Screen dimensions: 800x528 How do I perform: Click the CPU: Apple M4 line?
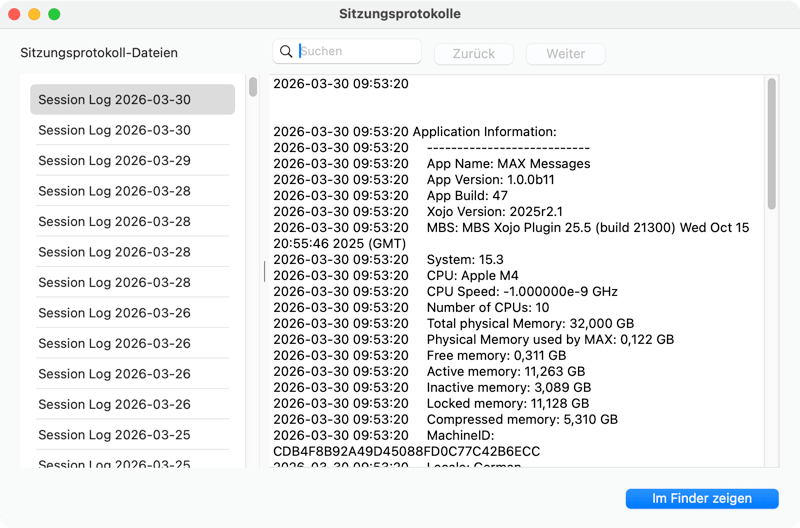click(x=396, y=275)
